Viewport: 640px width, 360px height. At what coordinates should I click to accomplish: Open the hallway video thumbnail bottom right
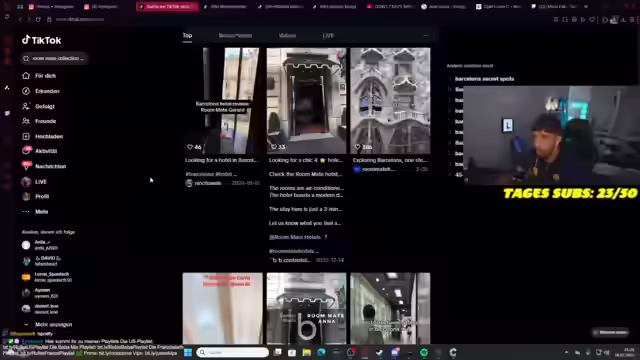(x=390, y=309)
